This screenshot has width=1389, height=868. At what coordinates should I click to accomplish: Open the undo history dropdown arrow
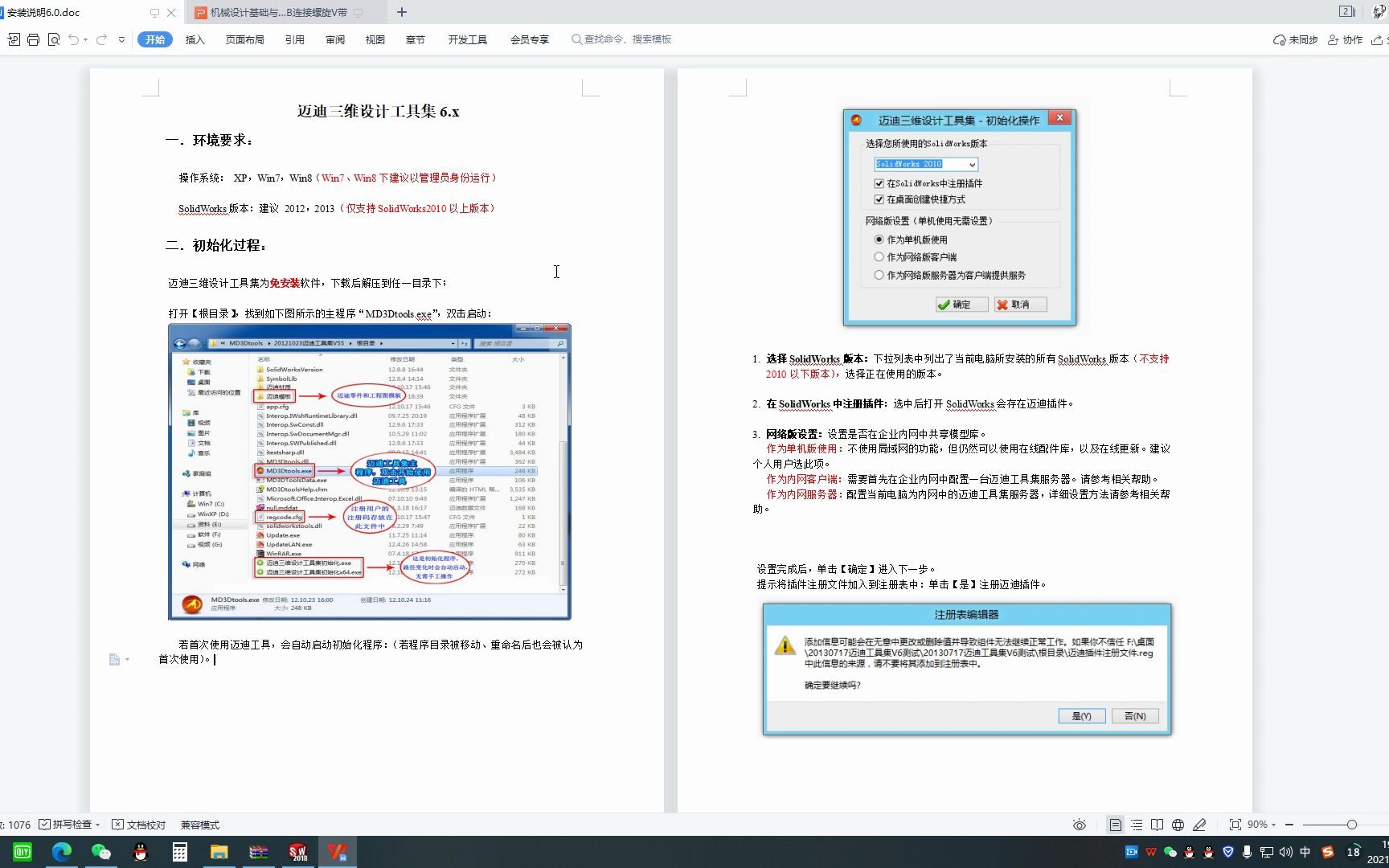(x=85, y=39)
